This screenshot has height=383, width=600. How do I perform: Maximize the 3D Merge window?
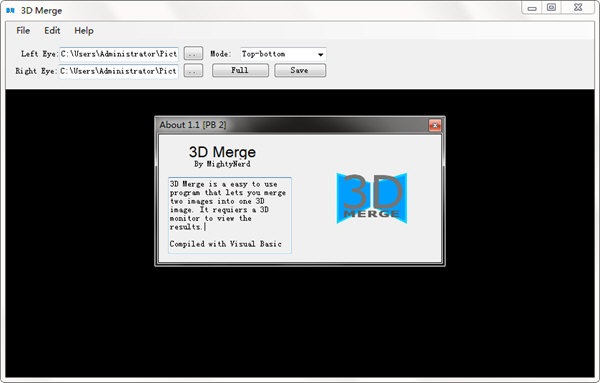tap(551, 8)
